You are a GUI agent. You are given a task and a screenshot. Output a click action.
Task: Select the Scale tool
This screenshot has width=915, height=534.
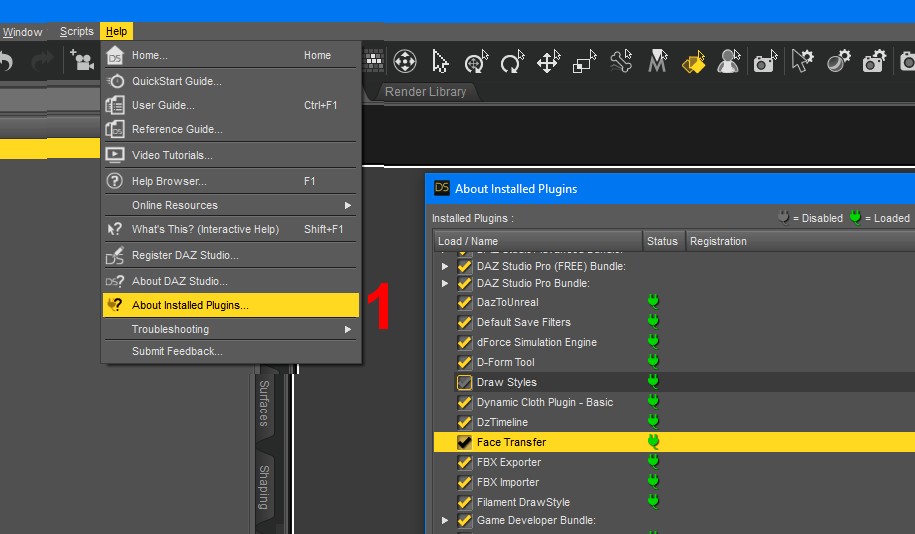click(x=584, y=61)
